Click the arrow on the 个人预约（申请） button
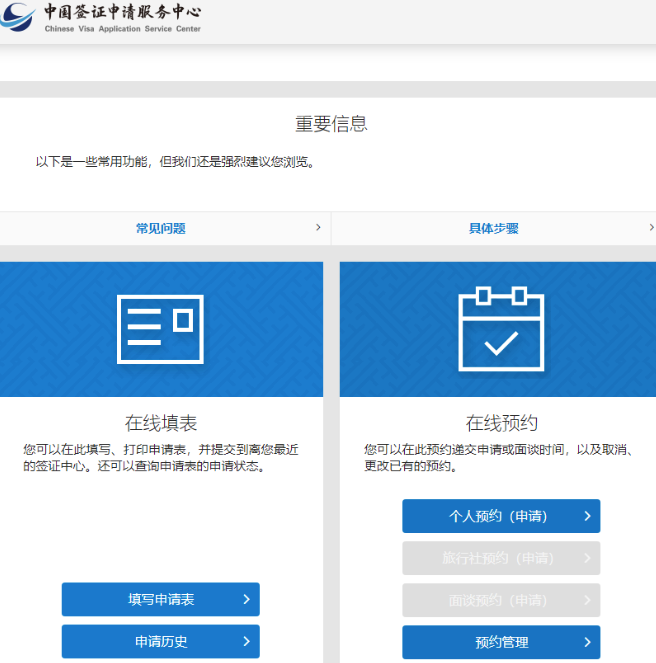Viewport: 656px width, 663px height. pyautogui.click(x=587, y=517)
